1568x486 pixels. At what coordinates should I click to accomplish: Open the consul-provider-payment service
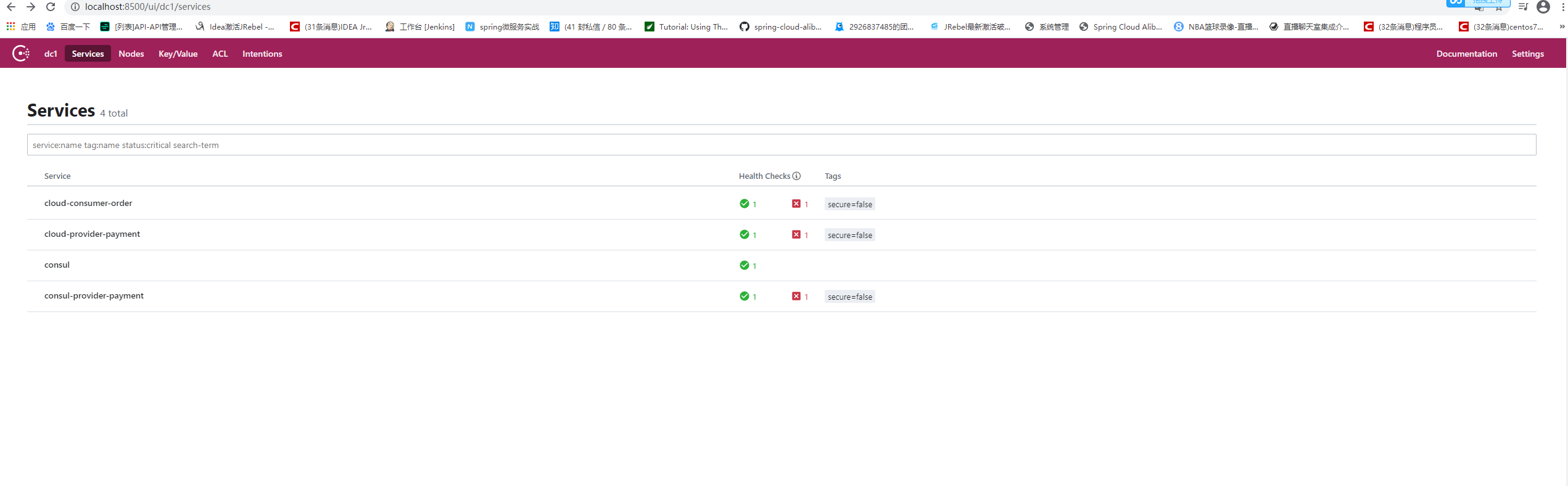click(94, 295)
